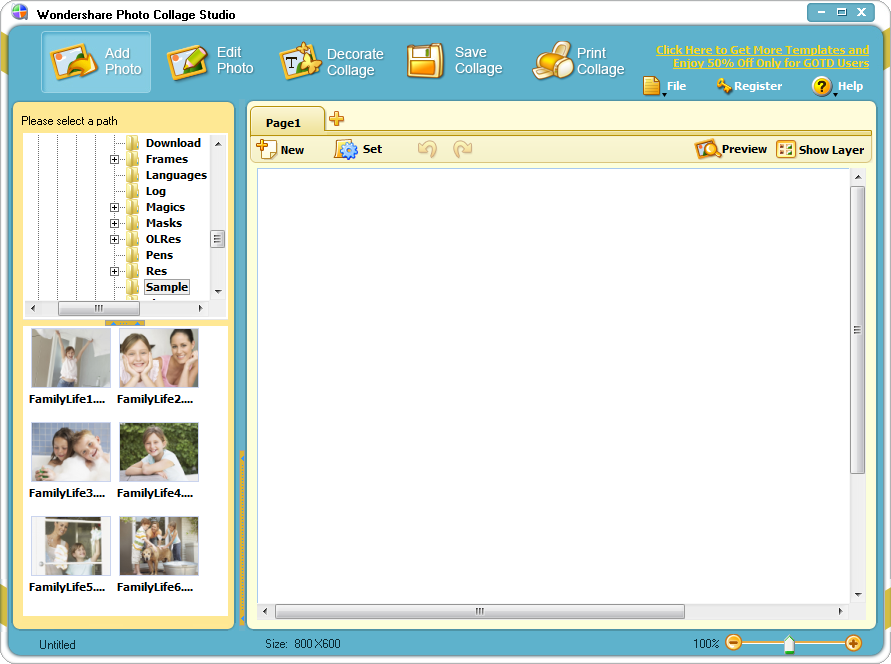This screenshot has width=891, height=664.
Task: Open the Set settings button
Action: [x=358, y=149]
